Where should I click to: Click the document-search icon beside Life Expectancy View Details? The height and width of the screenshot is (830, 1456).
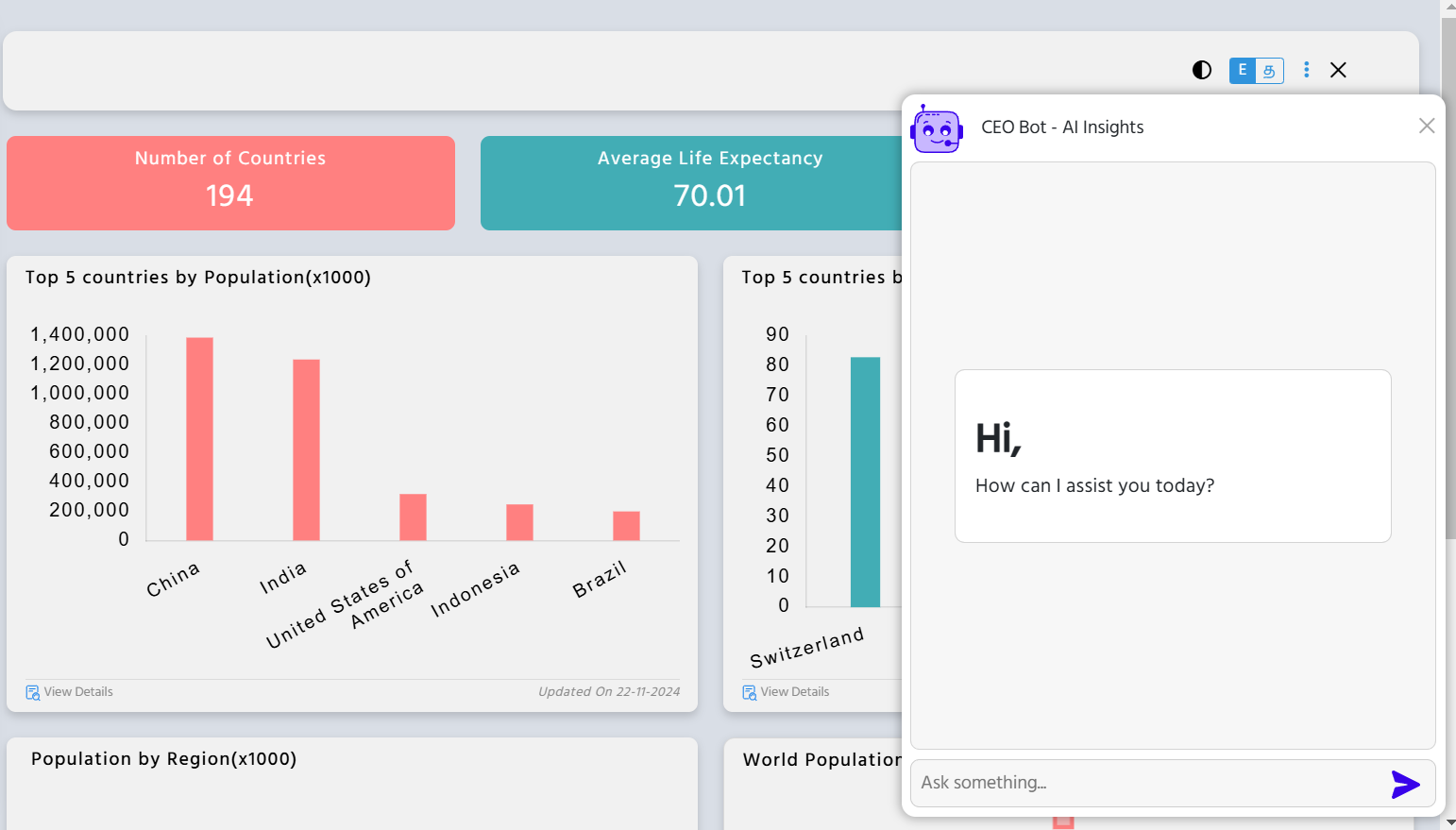coord(749,691)
